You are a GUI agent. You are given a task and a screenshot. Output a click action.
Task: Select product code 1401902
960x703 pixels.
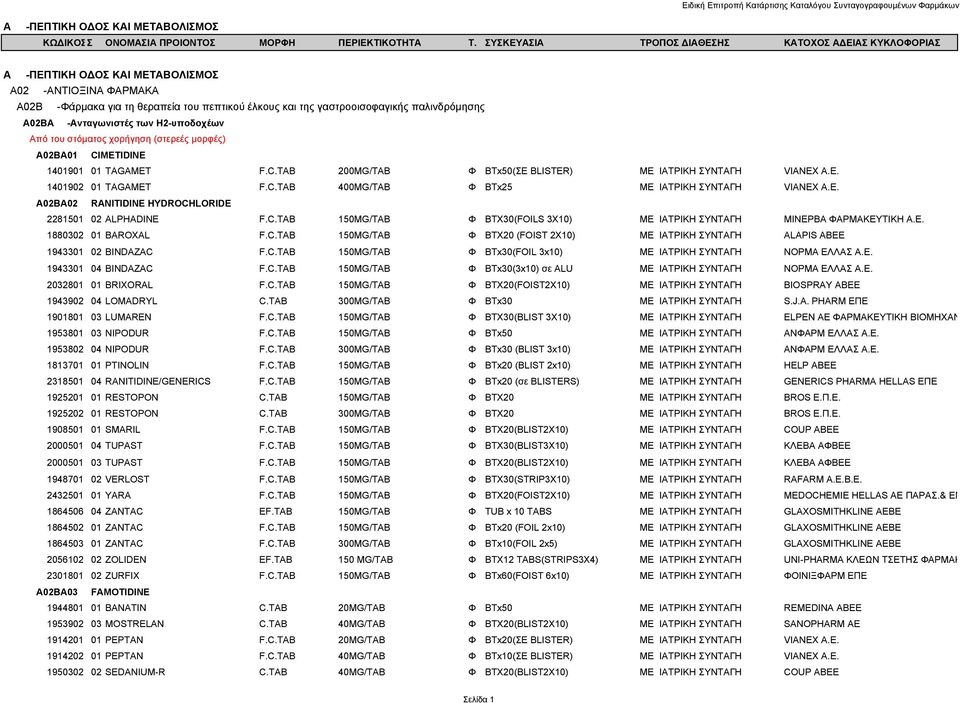pos(65,187)
